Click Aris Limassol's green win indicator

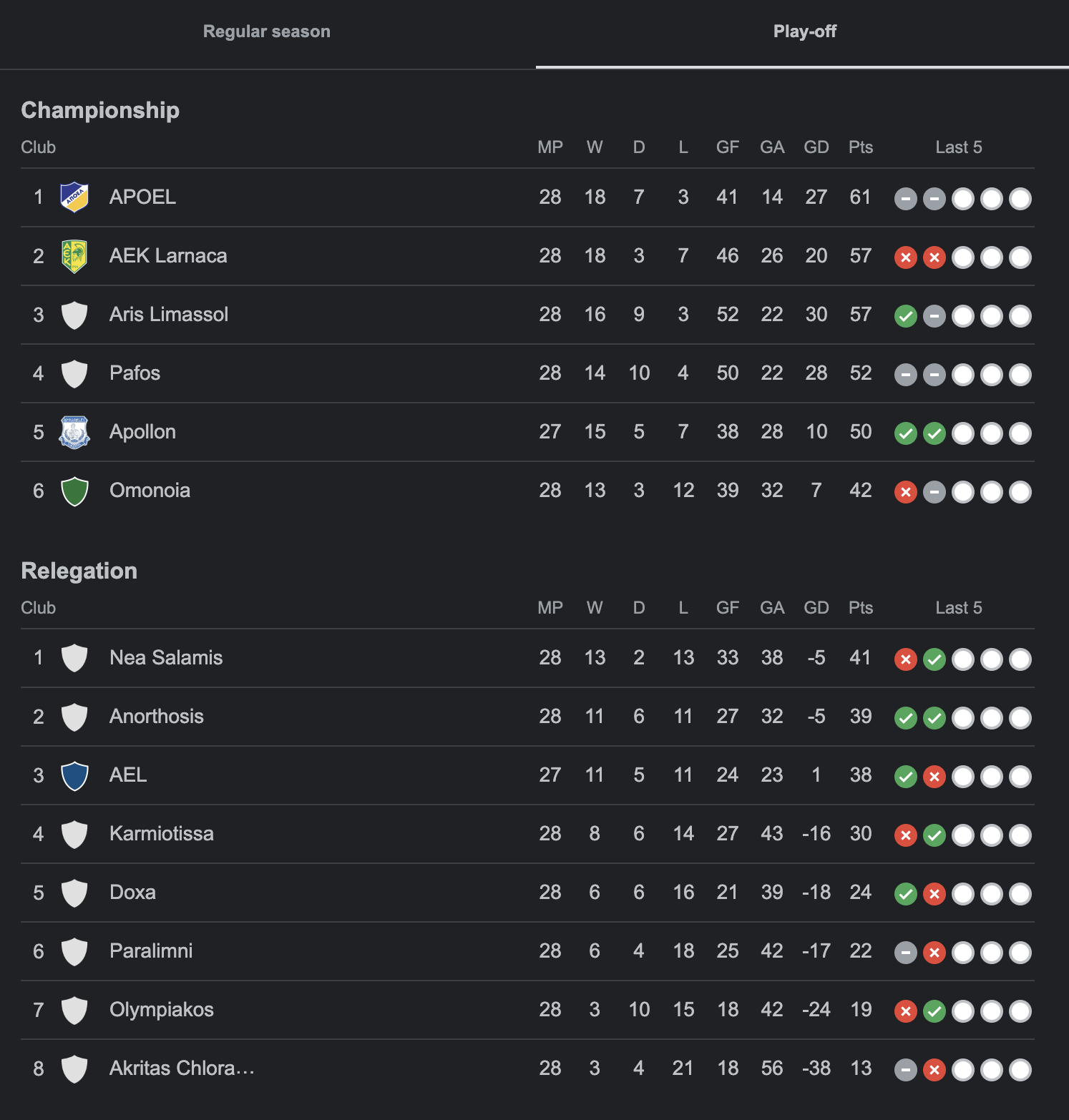[x=906, y=316]
